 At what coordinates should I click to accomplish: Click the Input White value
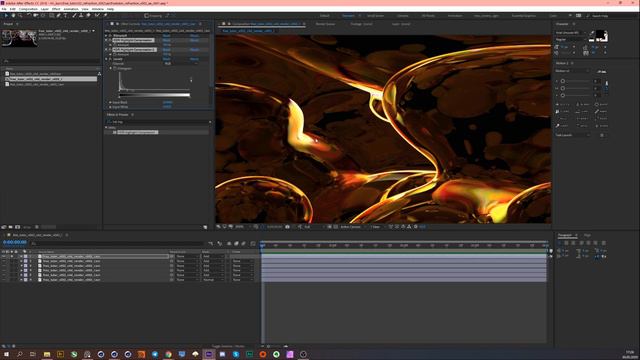[167, 107]
